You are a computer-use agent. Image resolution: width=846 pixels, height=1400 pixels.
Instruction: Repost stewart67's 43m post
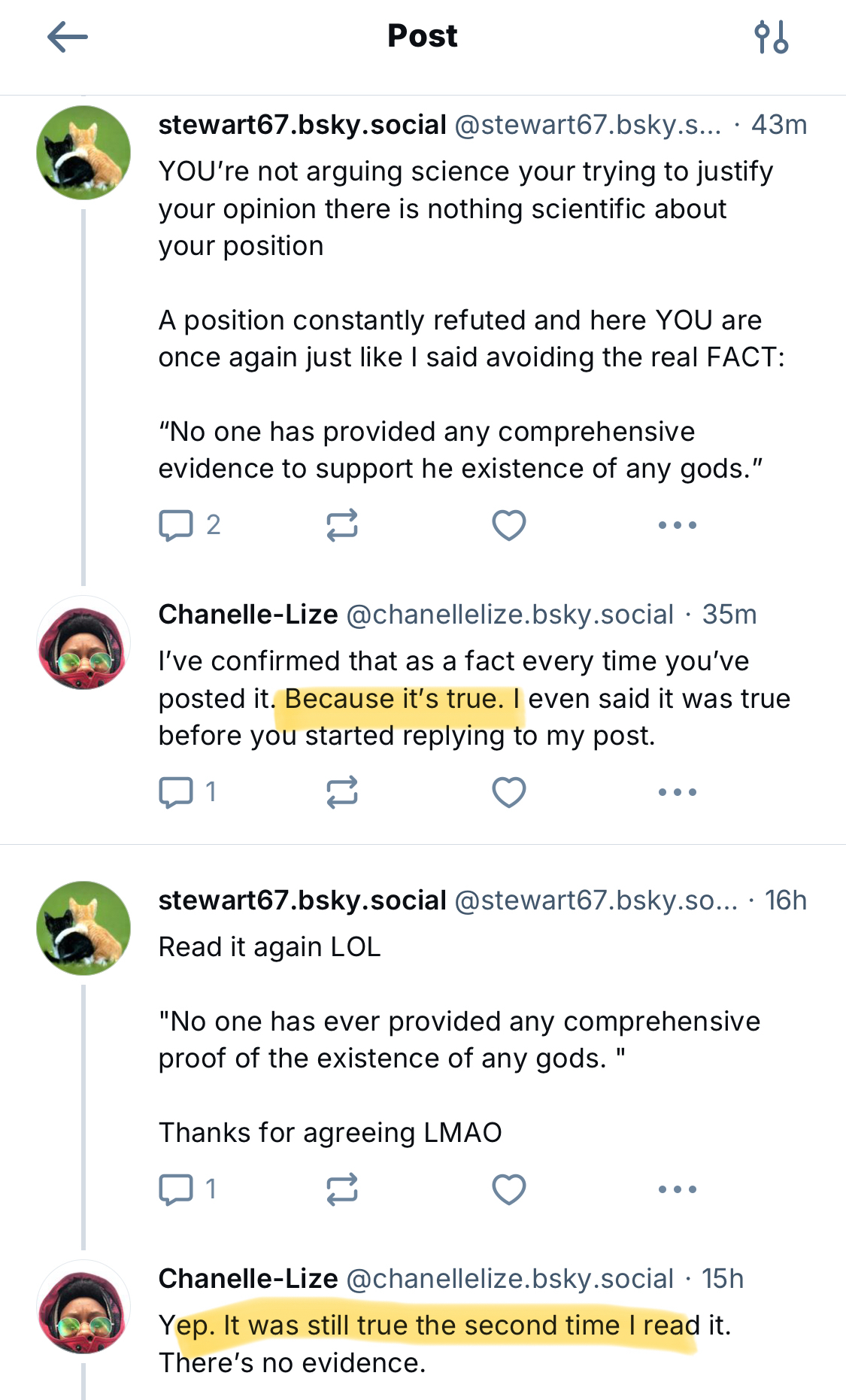tap(342, 525)
